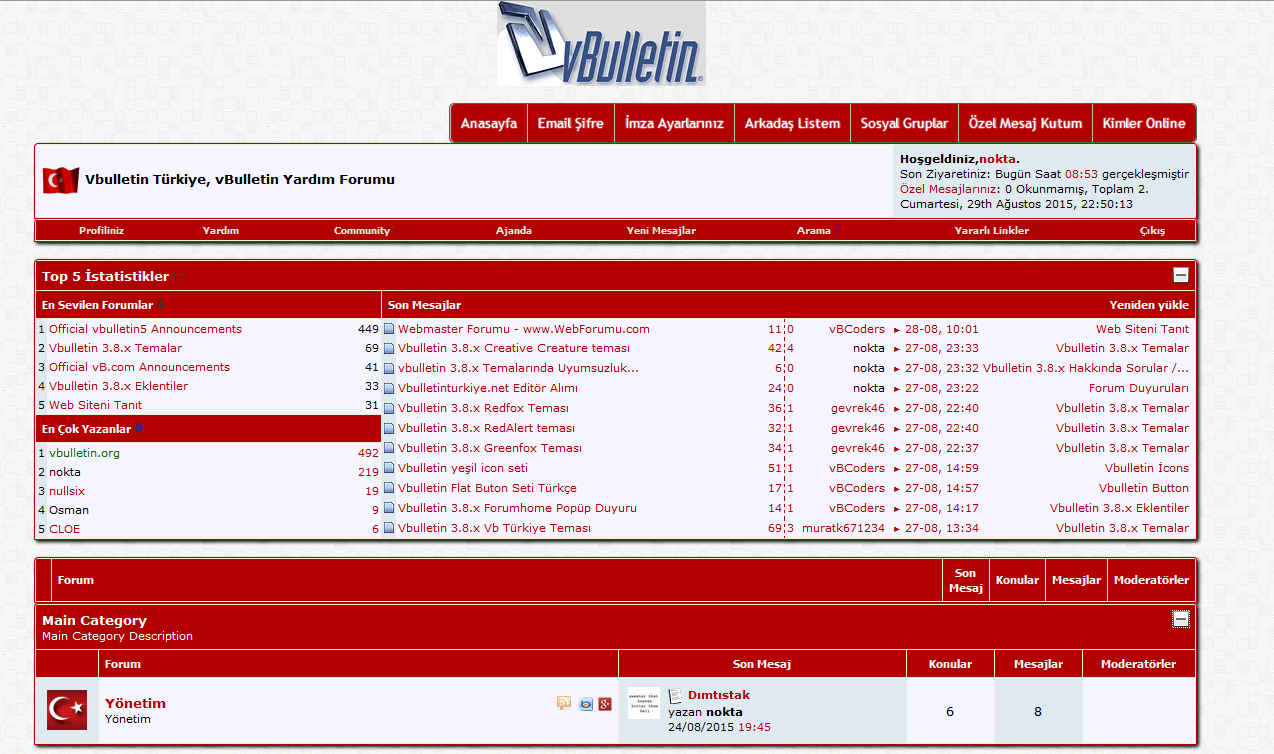Click the blue share icon next to RSS
1274x754 pixels.
point(586,703)
